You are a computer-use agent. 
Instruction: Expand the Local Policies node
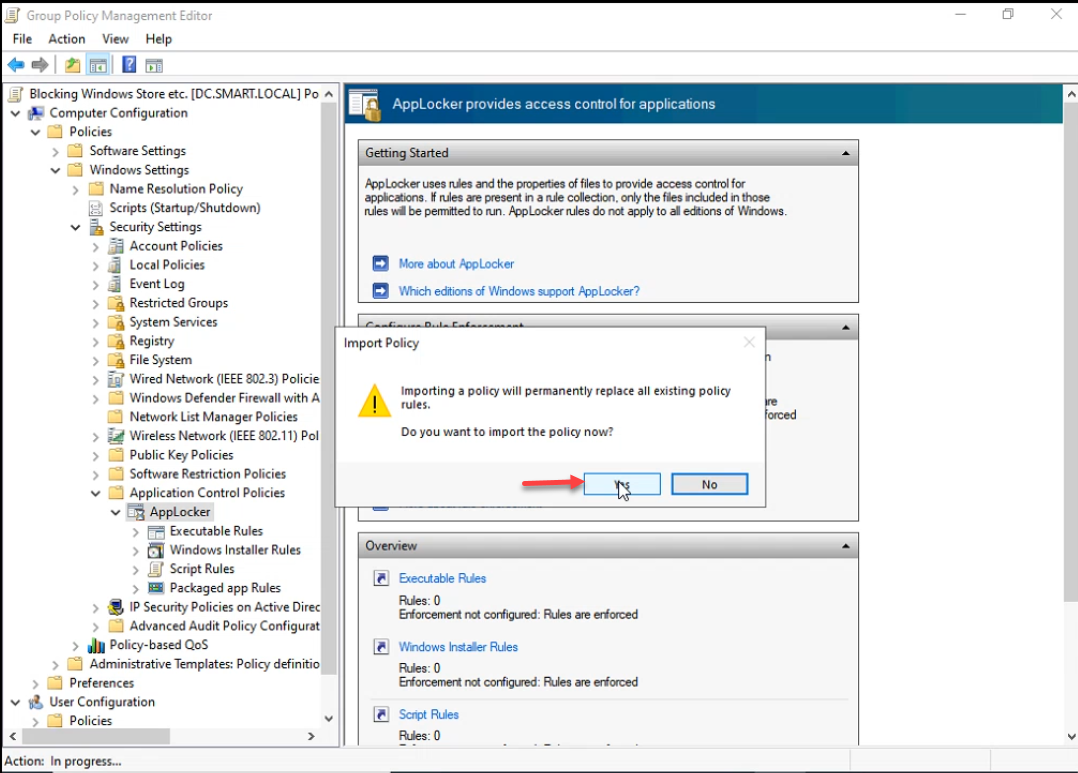click(96, 265)
